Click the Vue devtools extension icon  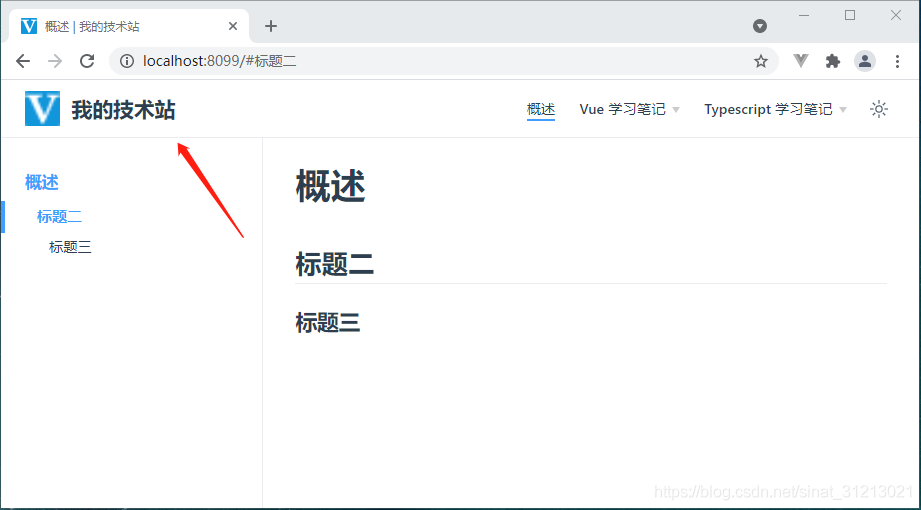tap(800, 61)
